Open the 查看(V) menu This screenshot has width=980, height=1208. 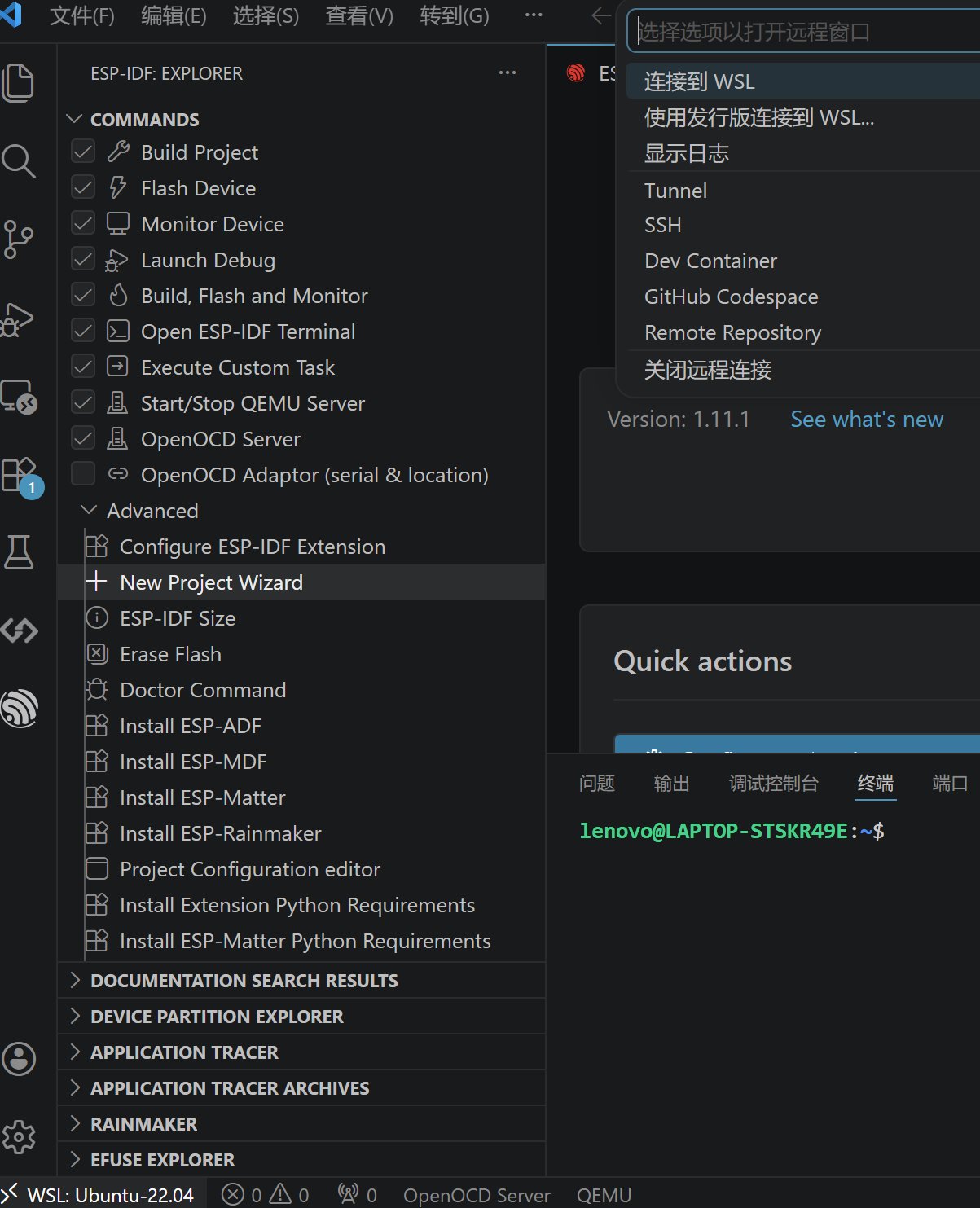[359, 16]
